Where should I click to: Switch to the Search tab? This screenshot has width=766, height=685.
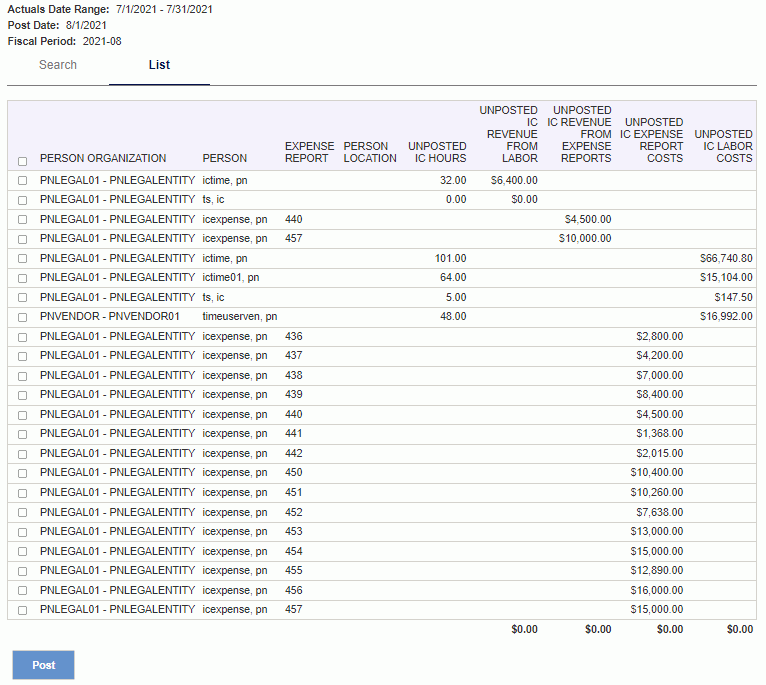[x=58, y=65]
